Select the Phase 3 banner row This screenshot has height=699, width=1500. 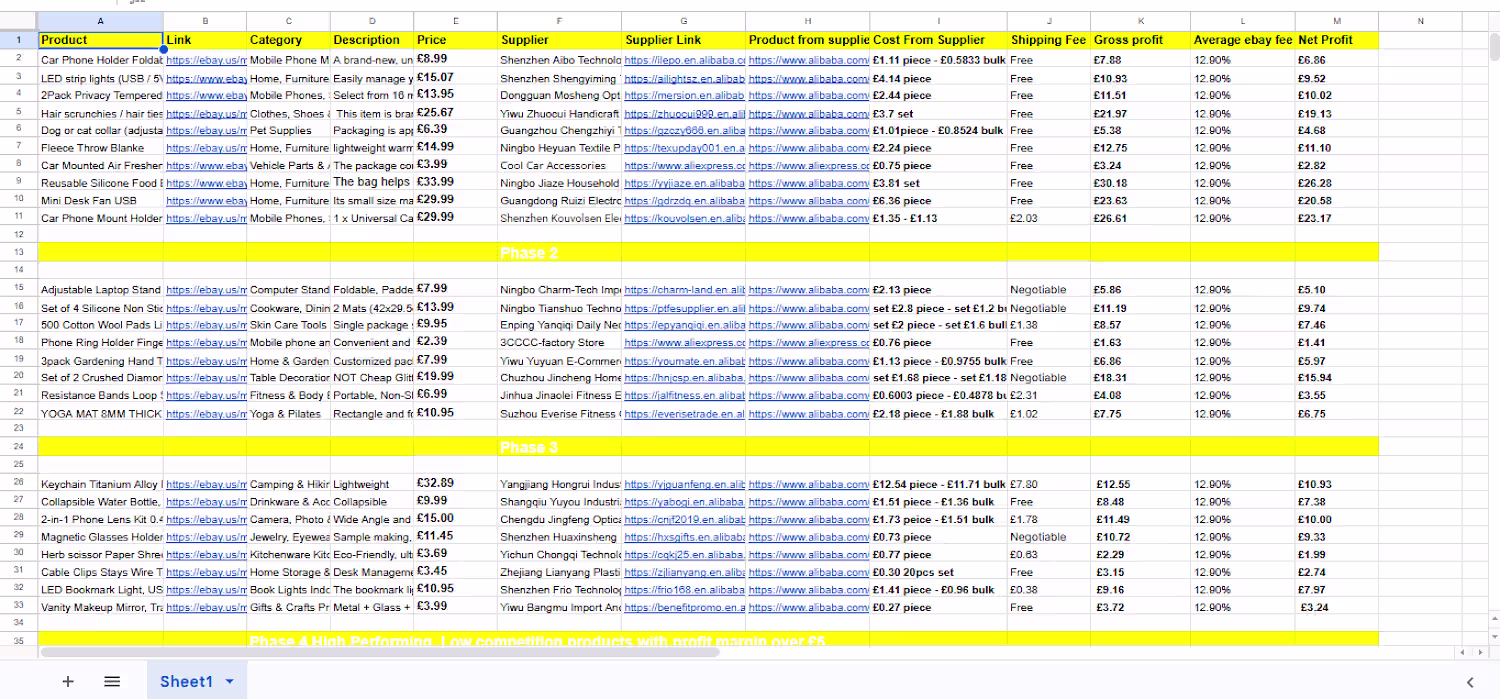(708, 446)
